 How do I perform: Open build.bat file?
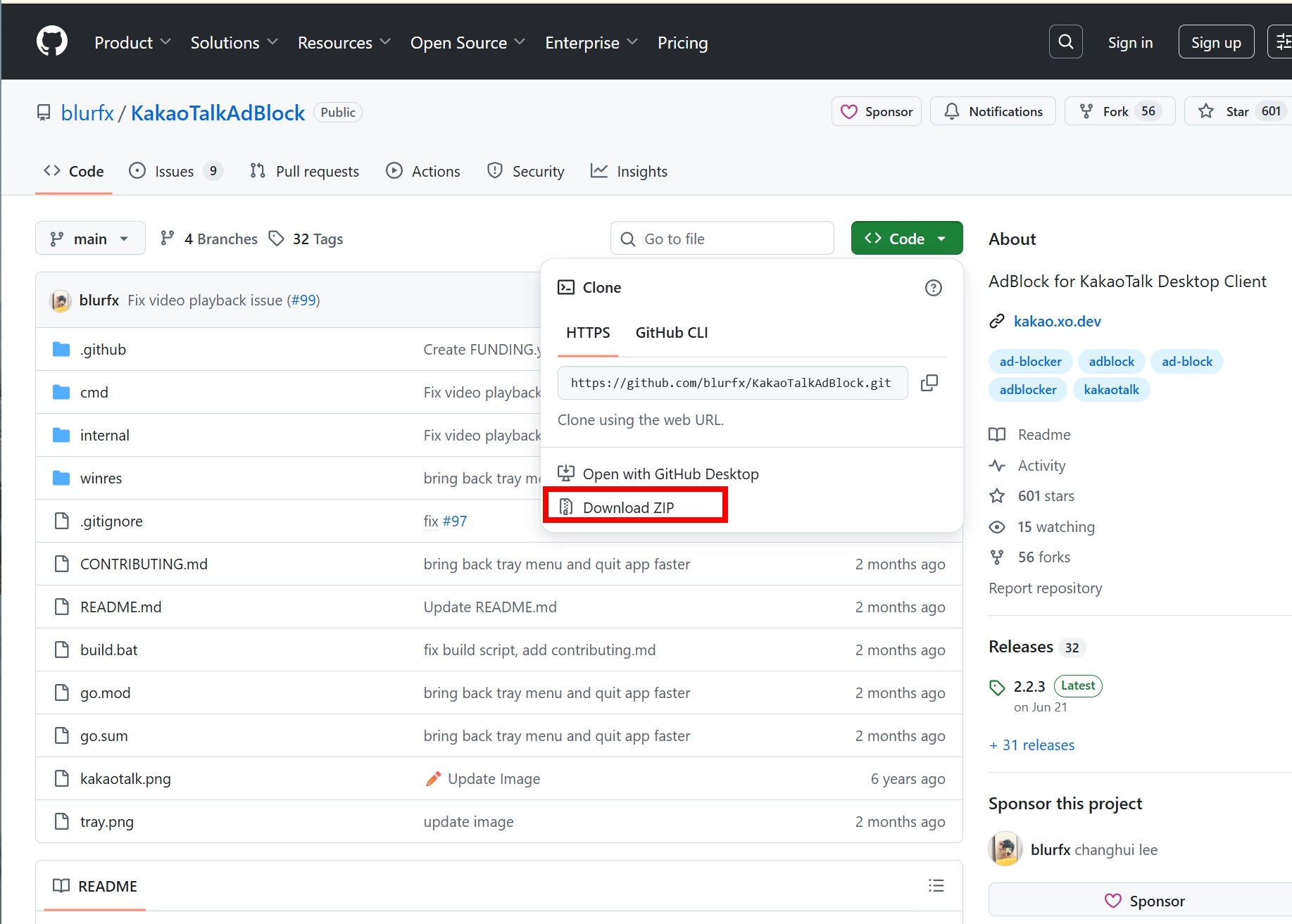(108, 650)
